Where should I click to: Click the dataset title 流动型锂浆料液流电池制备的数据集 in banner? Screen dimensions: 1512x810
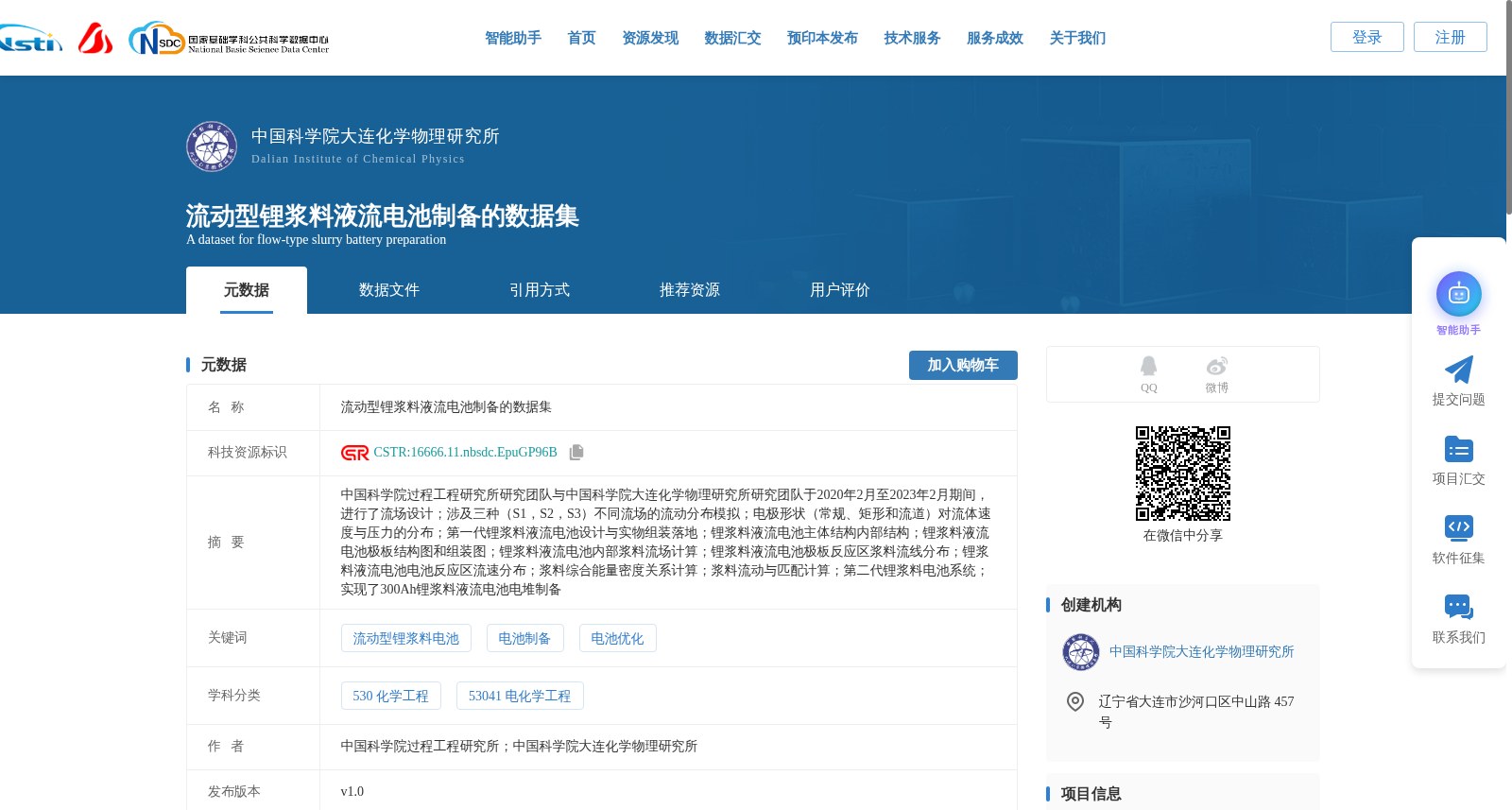(383, 216)
